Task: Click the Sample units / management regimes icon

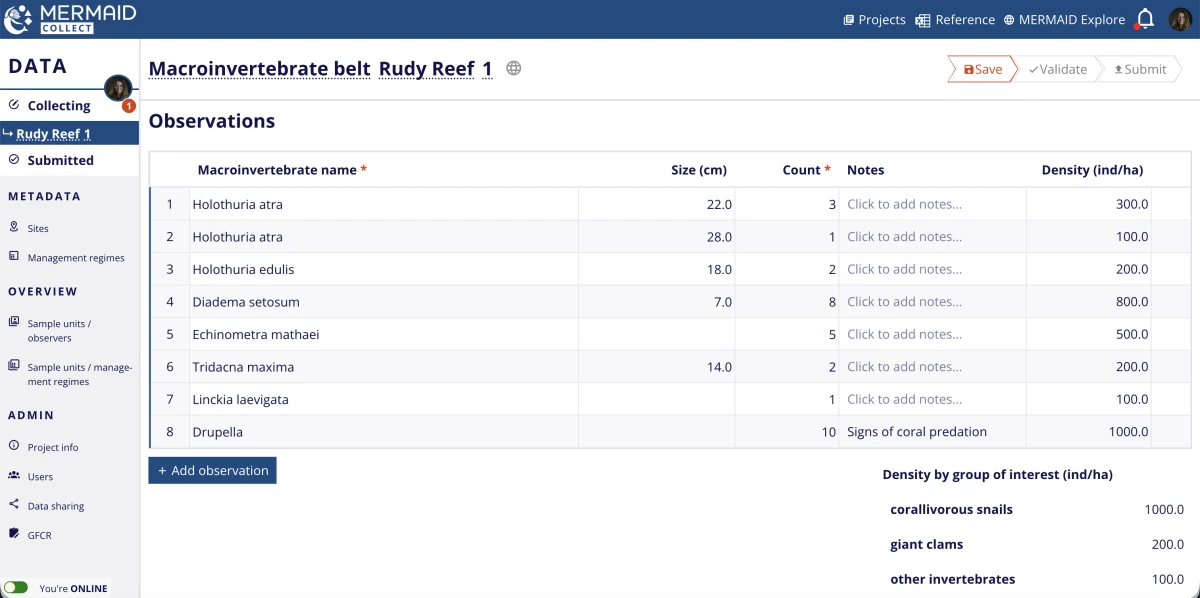Action: click(14, 365)
